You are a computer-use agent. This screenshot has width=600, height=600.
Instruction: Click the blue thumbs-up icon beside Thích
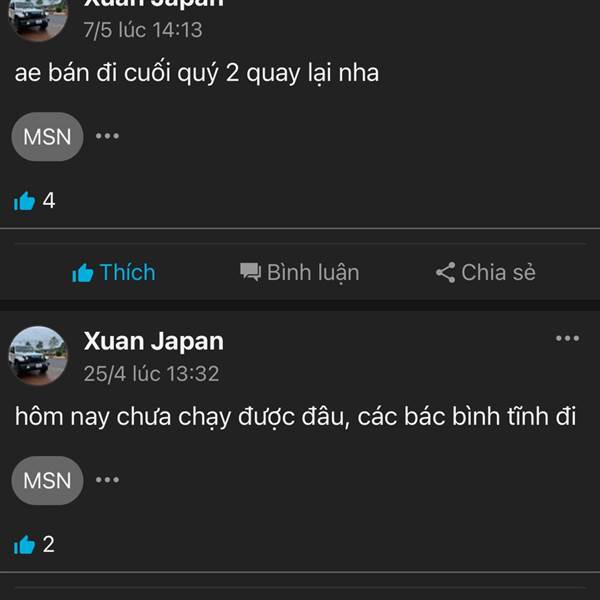83,273
